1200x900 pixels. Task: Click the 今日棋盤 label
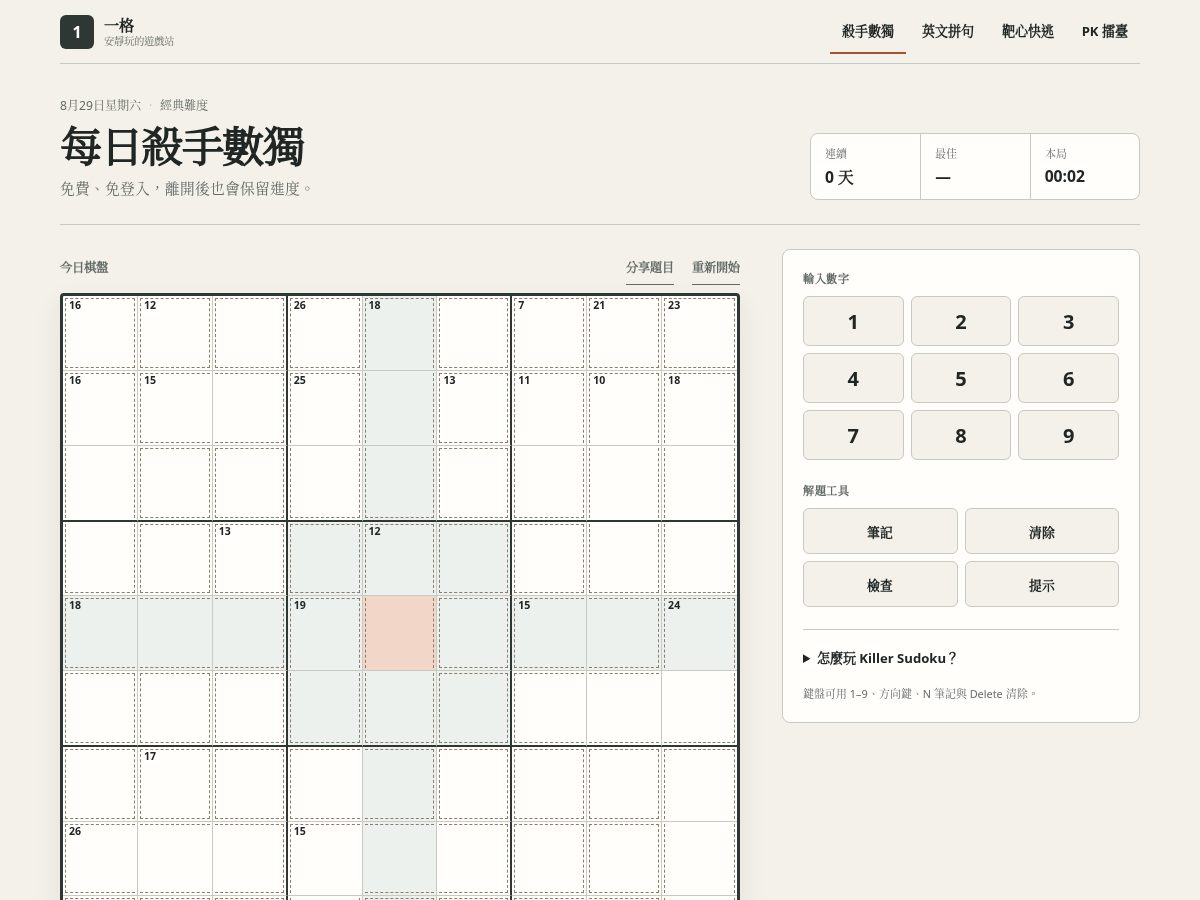84,267
